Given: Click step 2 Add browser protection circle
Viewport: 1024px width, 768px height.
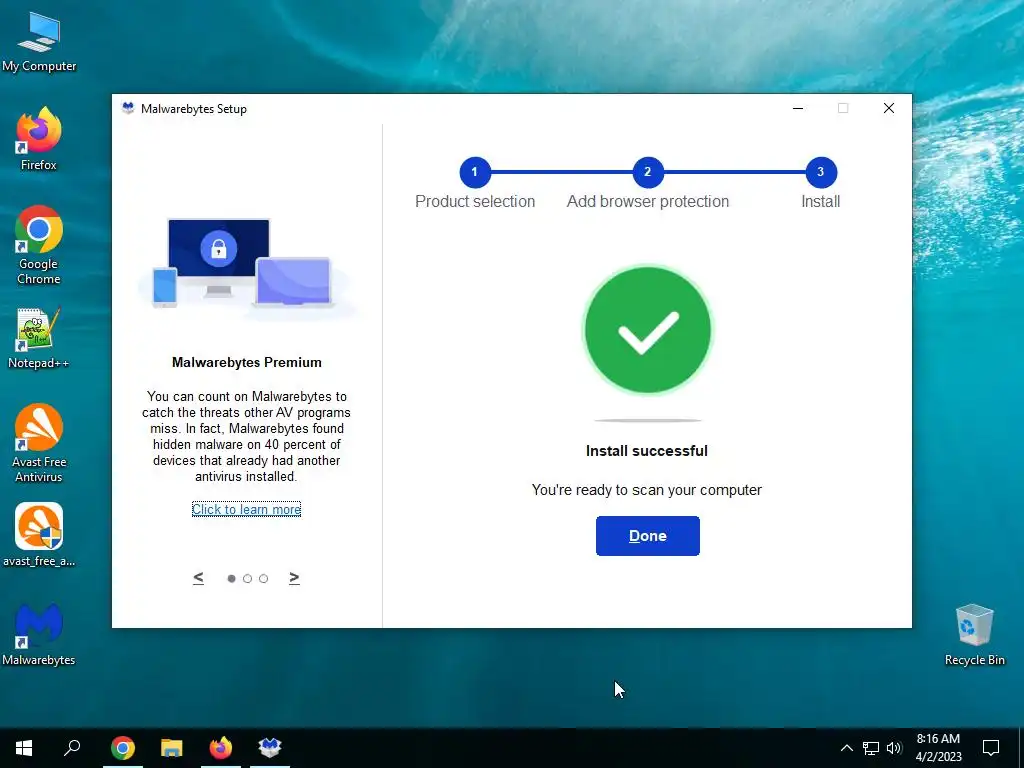Looking at the screenshot, I should point(648,172).
